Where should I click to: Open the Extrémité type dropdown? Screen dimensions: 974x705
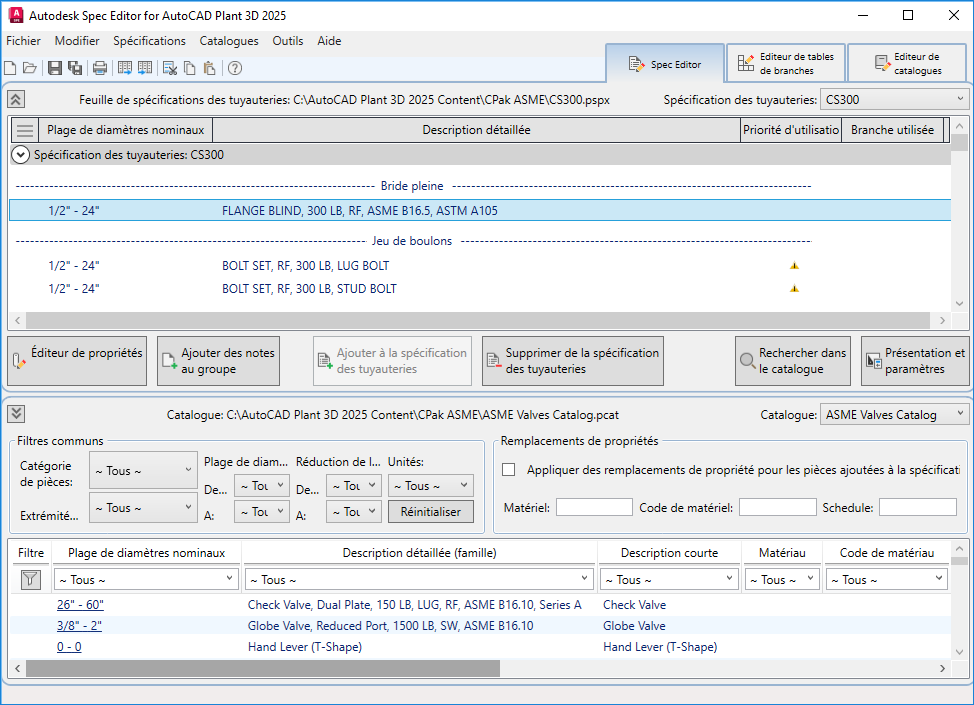pos(143,507)
